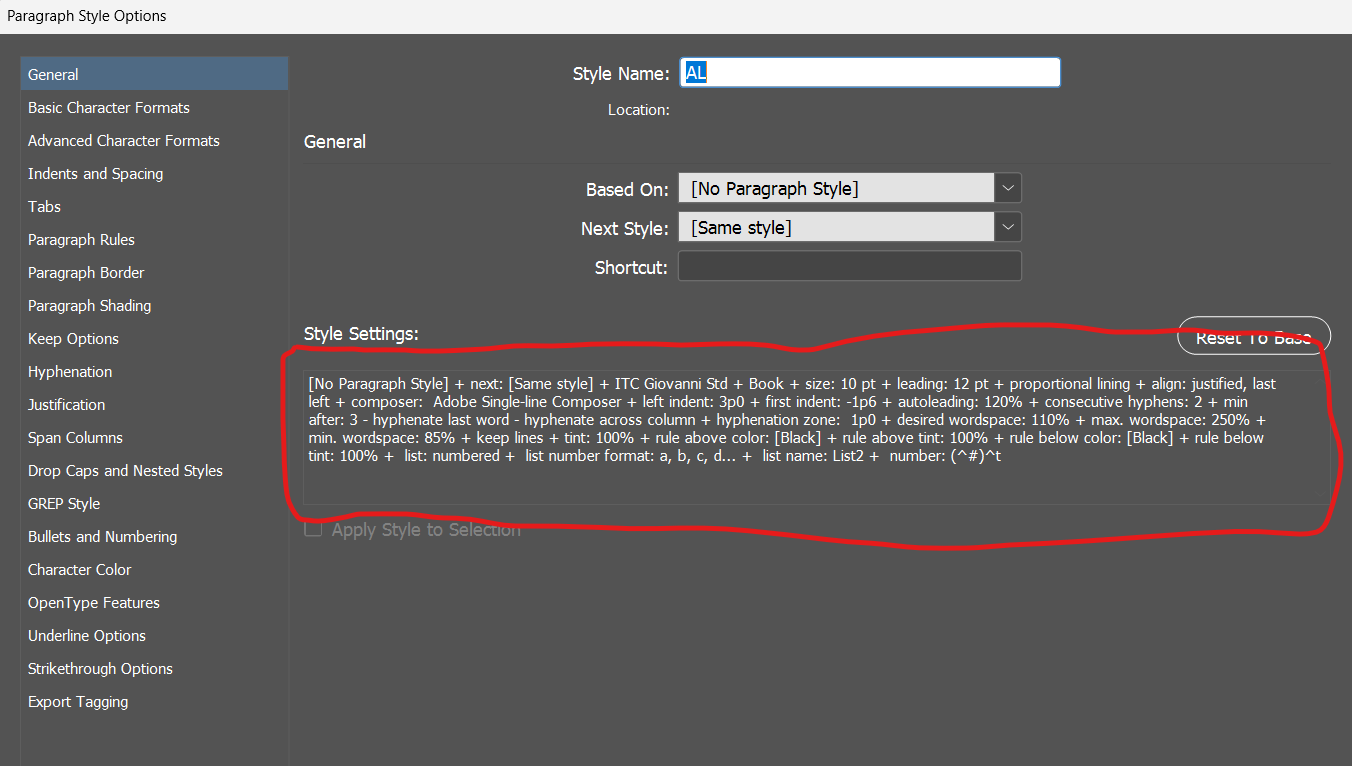Open the Tabs settings panel
1352x766 pixels.
(44, 206)
